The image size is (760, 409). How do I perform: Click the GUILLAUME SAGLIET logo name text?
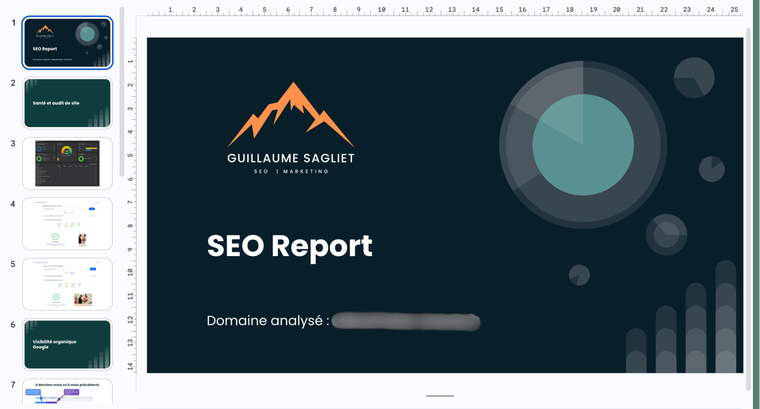click(x=291, y=158)
